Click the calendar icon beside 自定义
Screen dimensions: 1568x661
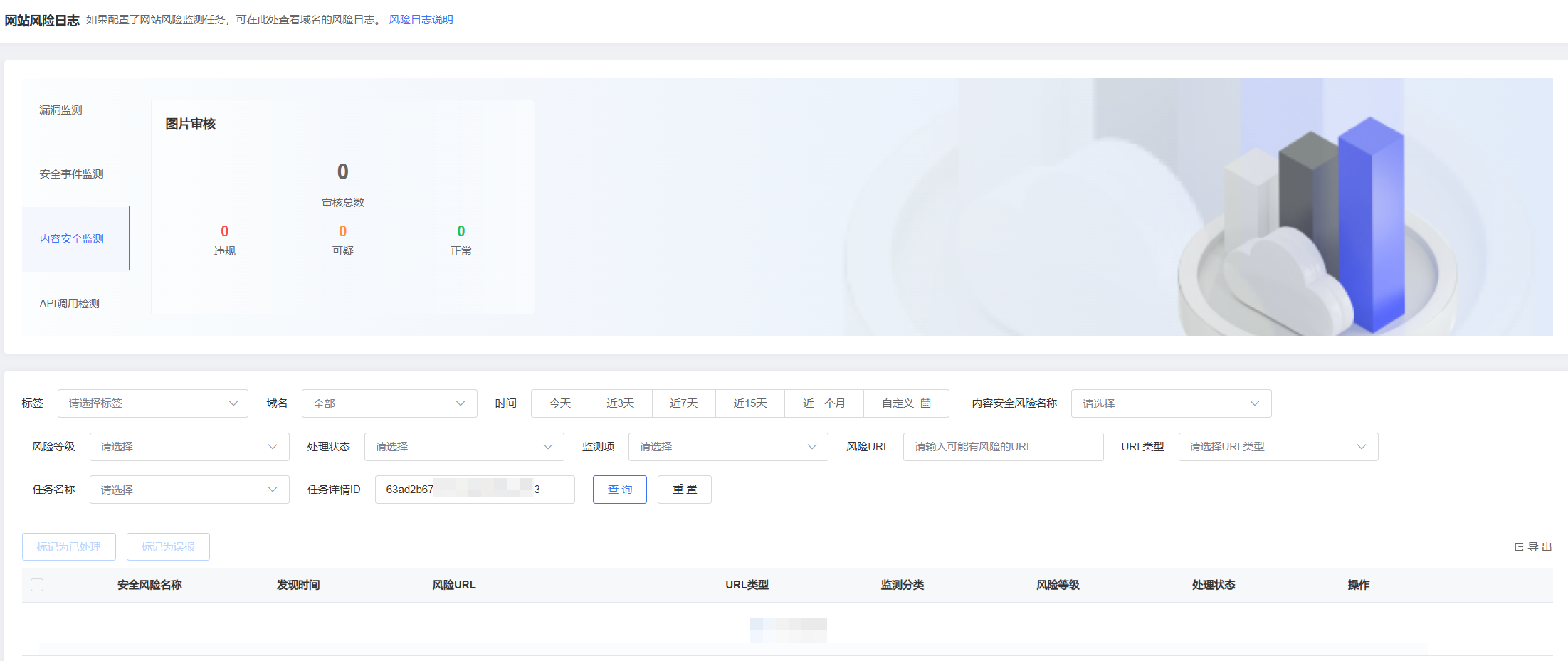926,403
